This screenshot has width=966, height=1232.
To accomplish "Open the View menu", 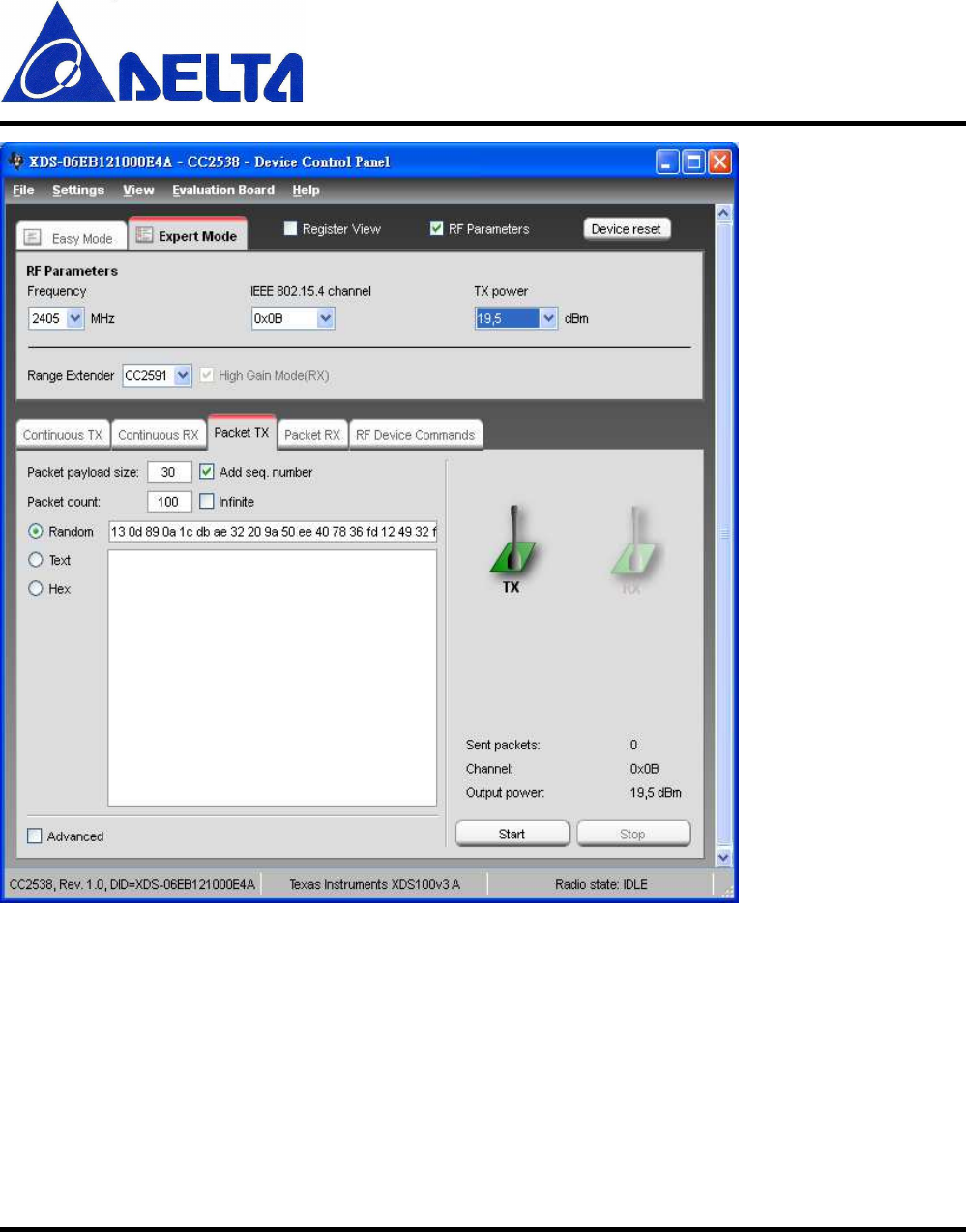I will coord(138,191).
